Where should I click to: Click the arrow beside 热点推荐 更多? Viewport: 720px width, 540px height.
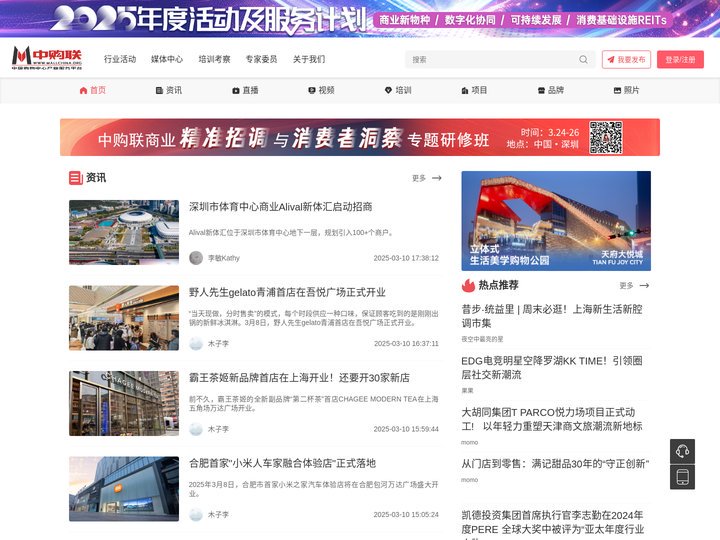(x=644, y=286)
